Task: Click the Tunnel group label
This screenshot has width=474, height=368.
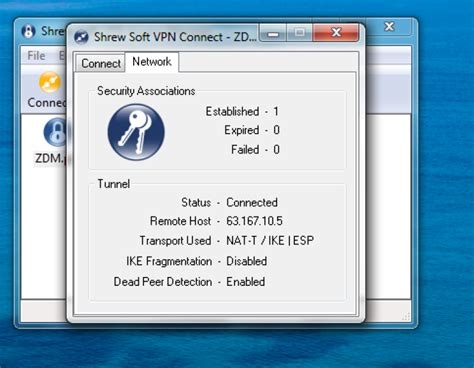Action: [113, 184]
